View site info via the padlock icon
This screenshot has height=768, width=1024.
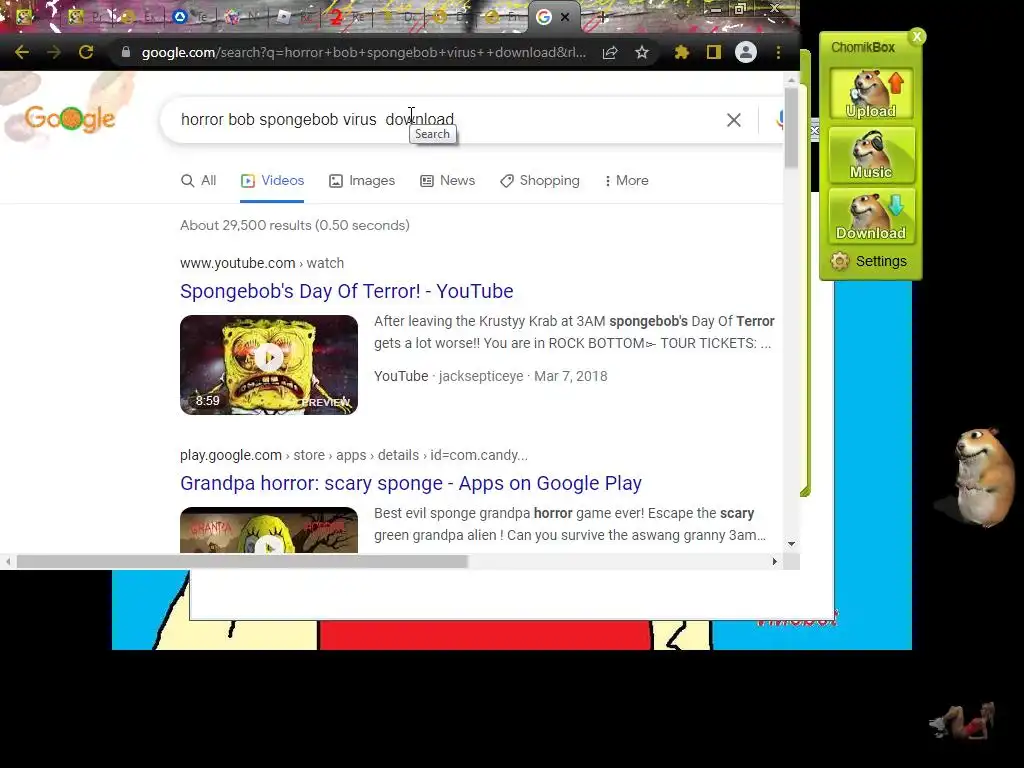pyautogui.click(x=126, y=52)
